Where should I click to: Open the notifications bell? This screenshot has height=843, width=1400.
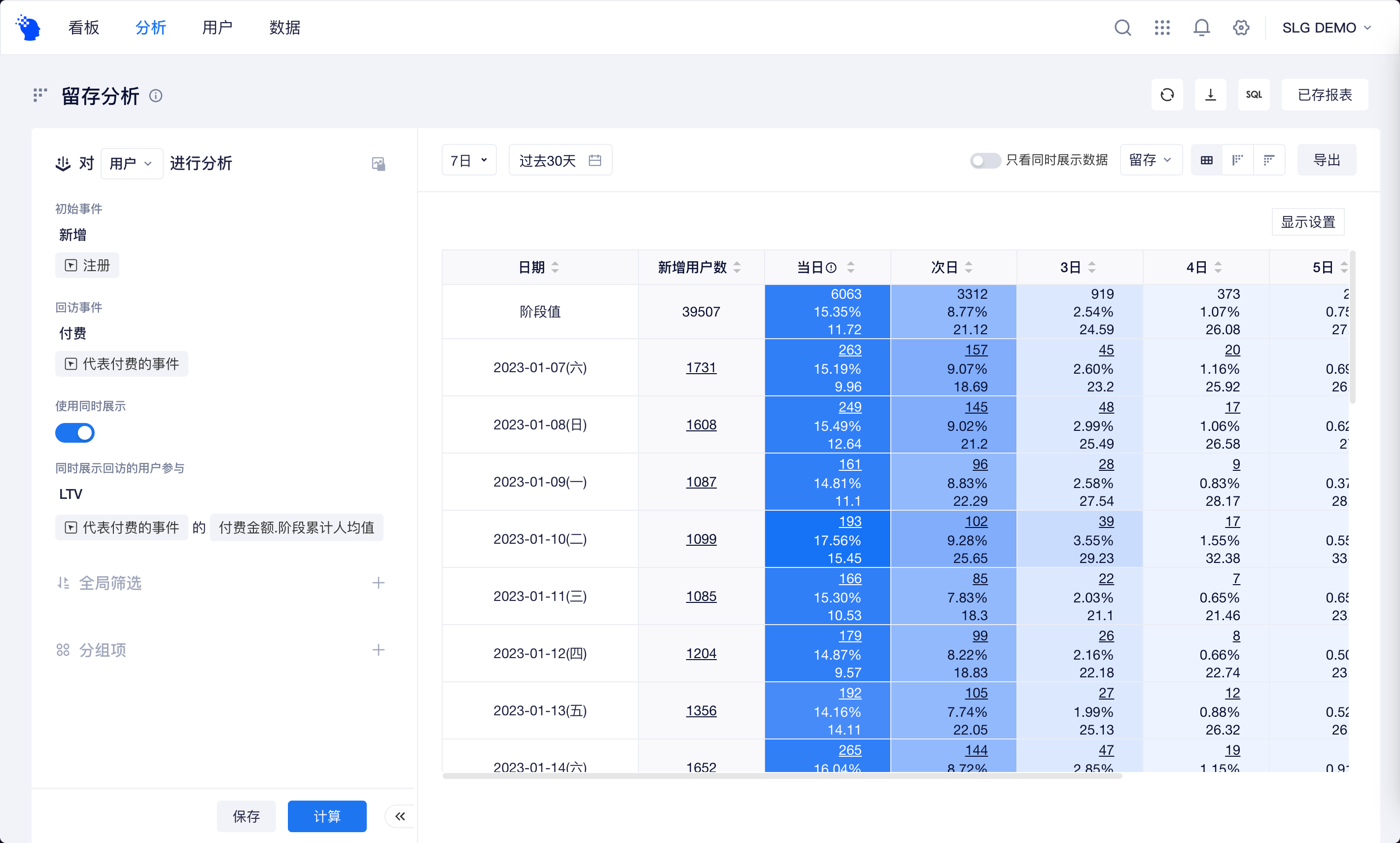1201,27
